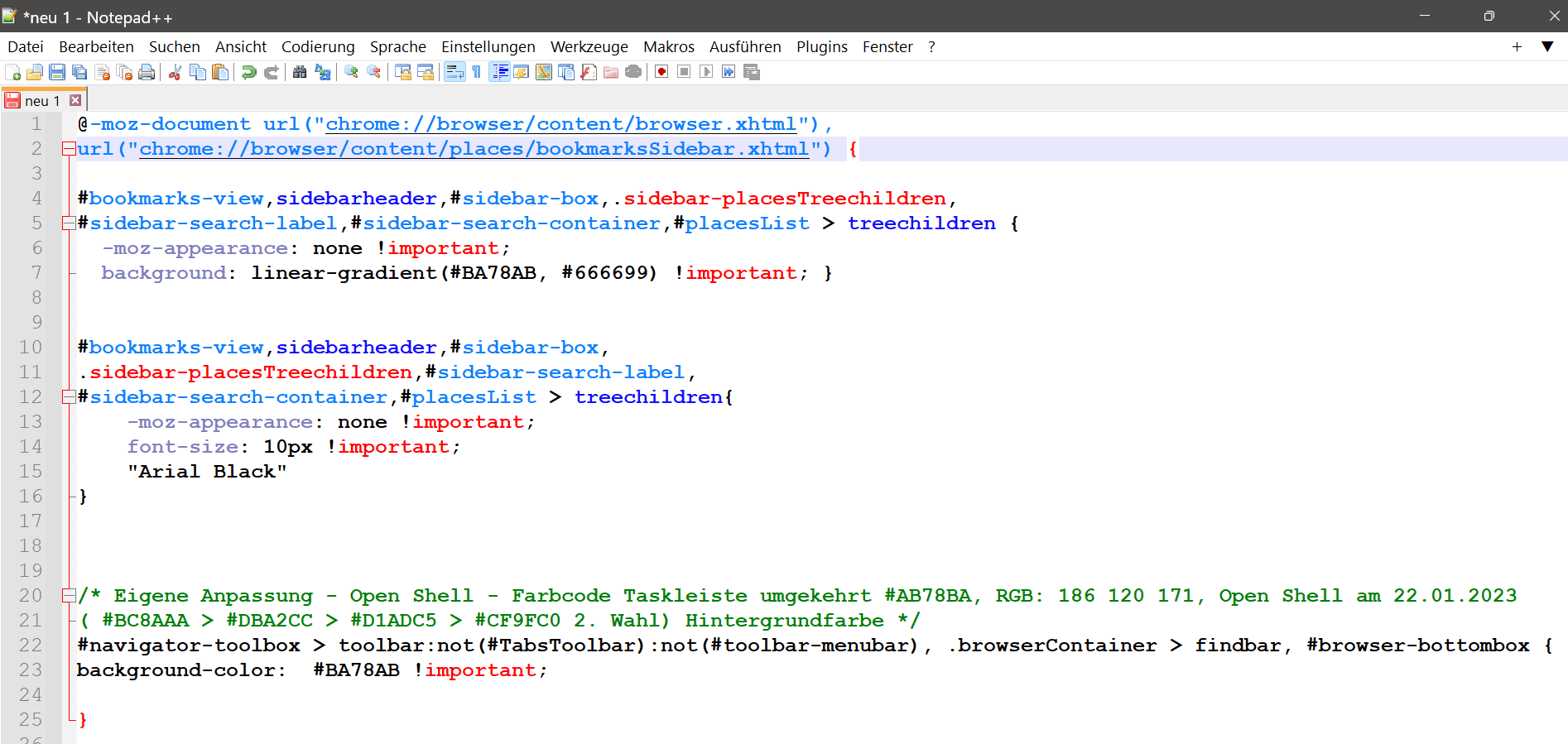Screen dimensions: 1568x744
Task: Toggle the indent guide button
Action: (500, 73)
